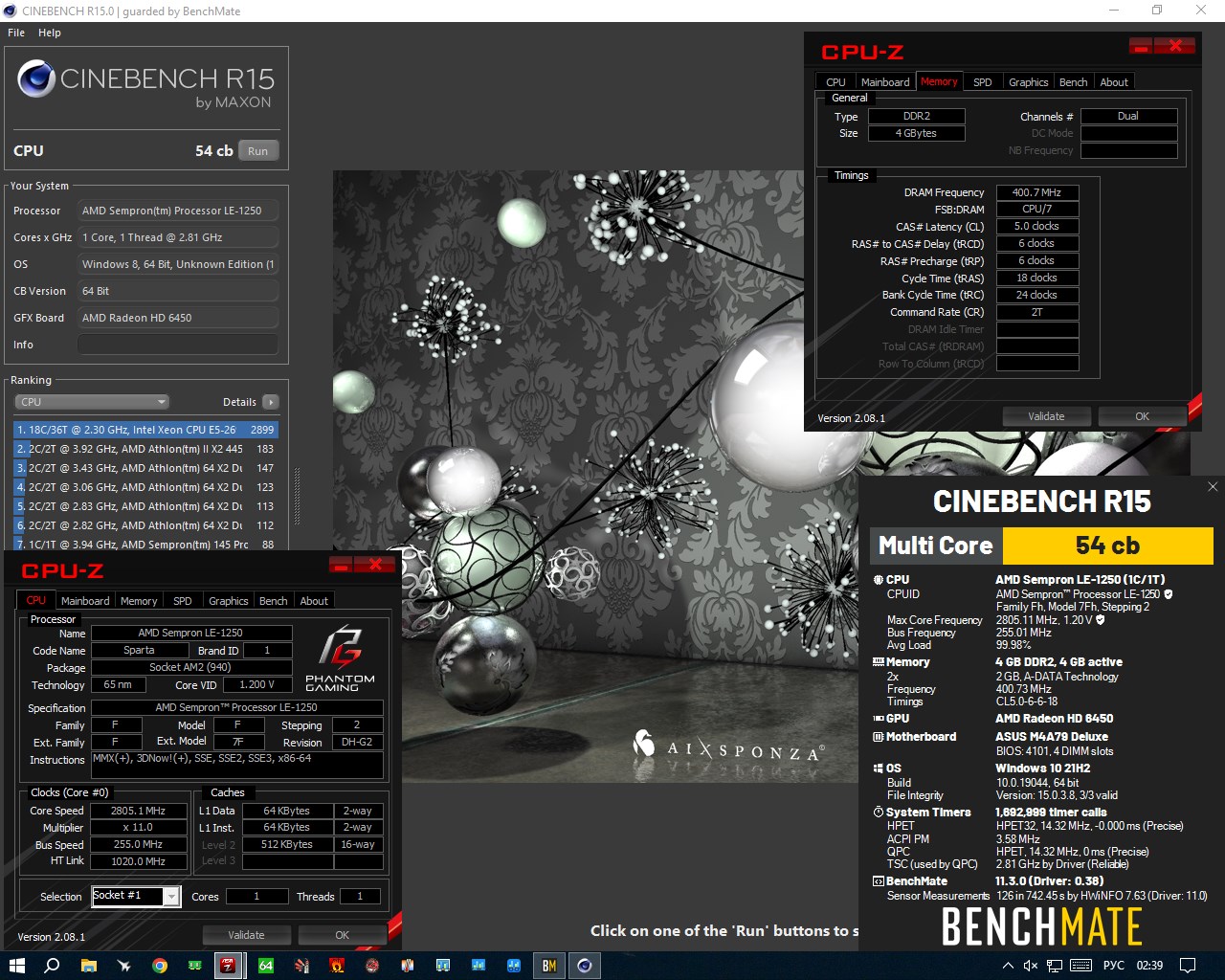Open the File menu in Cinebench
The image size is (1225, 980).
point(16,33)
